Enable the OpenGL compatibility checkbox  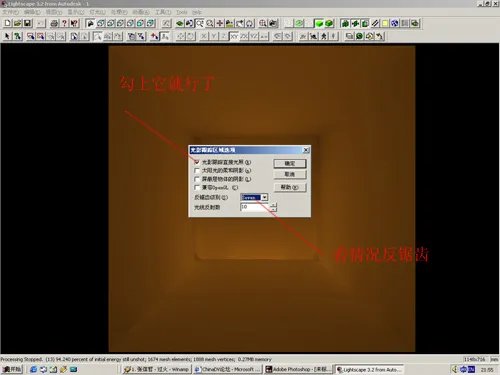197,187
